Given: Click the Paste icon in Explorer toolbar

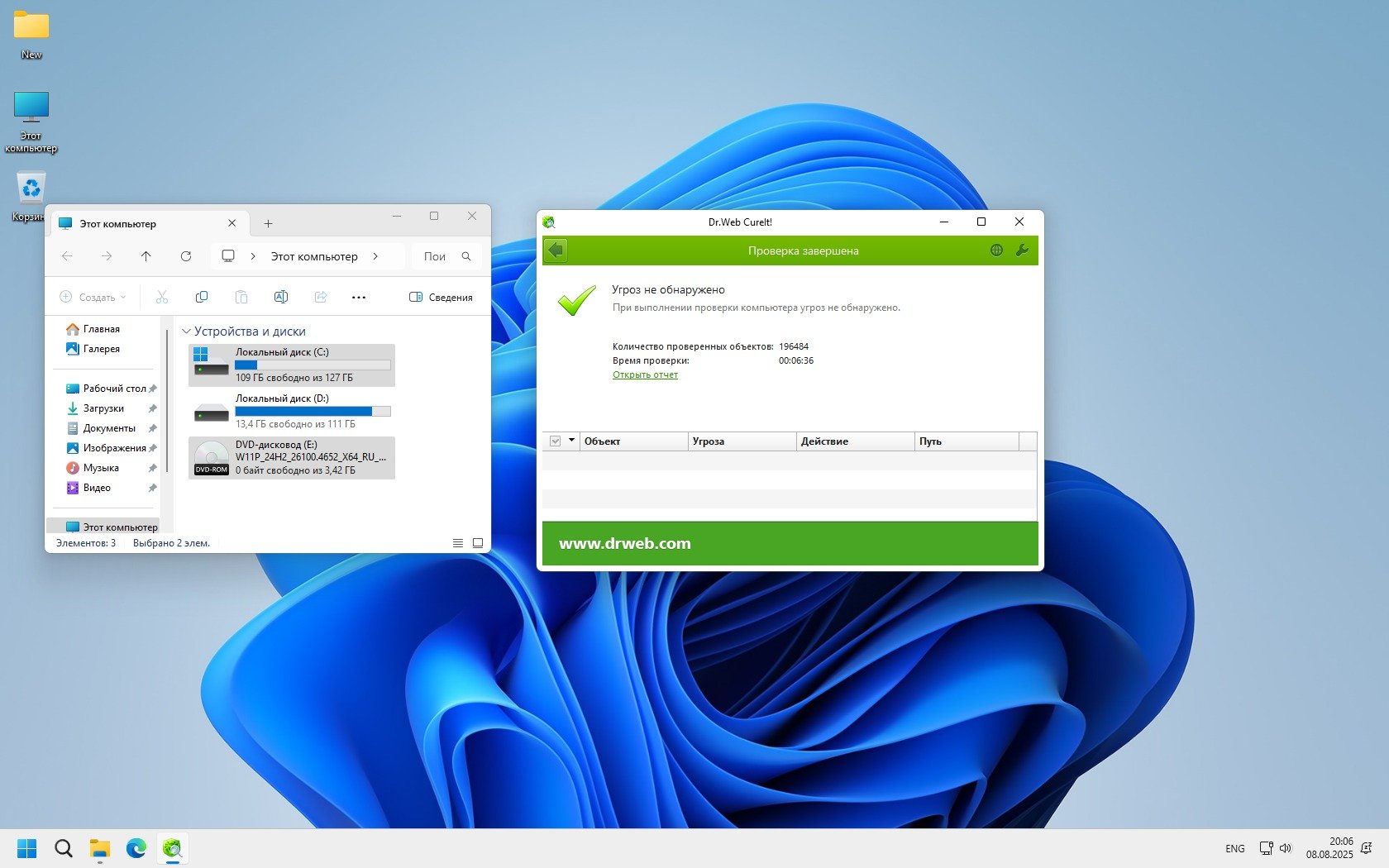Looking at the screenshot, I should tap(241, 297).
